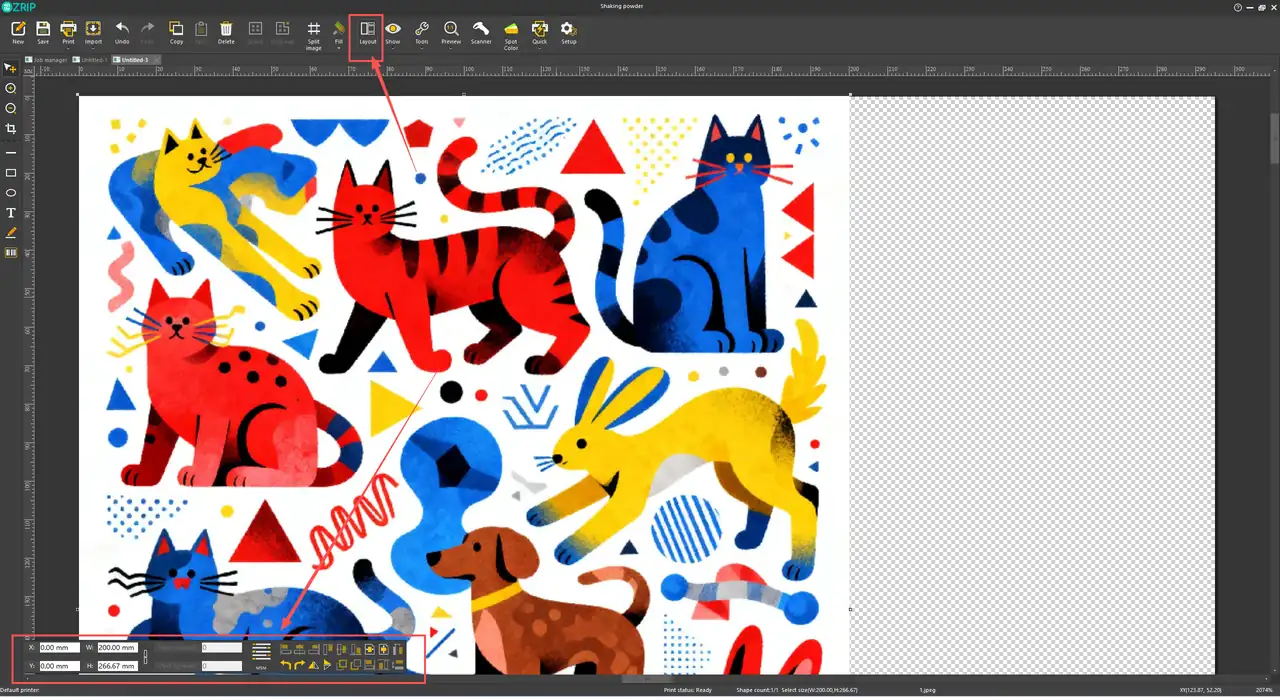The height and width of the screenshot is (697, 1280).
Task: Click the W width input field
Action: coord(118,647)
